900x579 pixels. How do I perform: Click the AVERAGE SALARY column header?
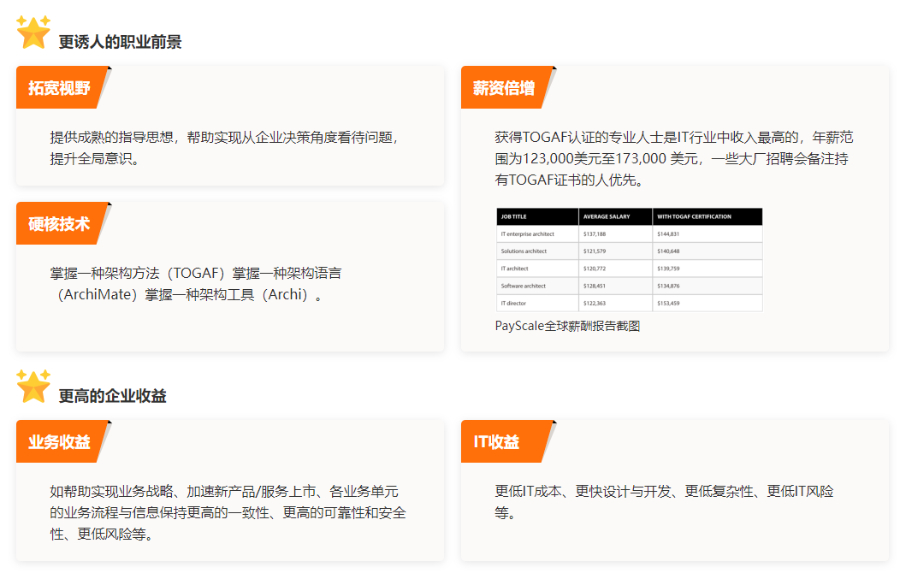point(604,216)
